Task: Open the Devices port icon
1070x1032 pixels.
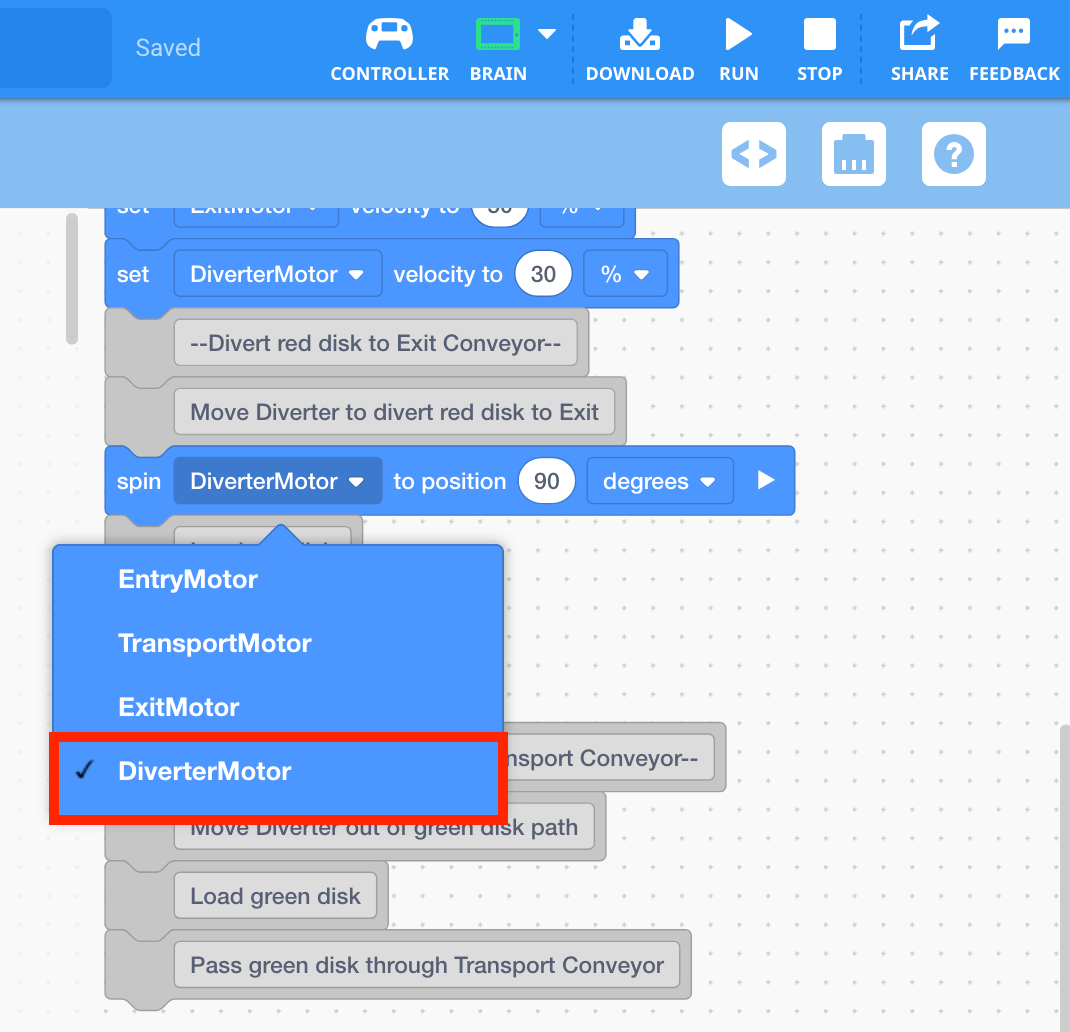Action: (x=854, y=154)
